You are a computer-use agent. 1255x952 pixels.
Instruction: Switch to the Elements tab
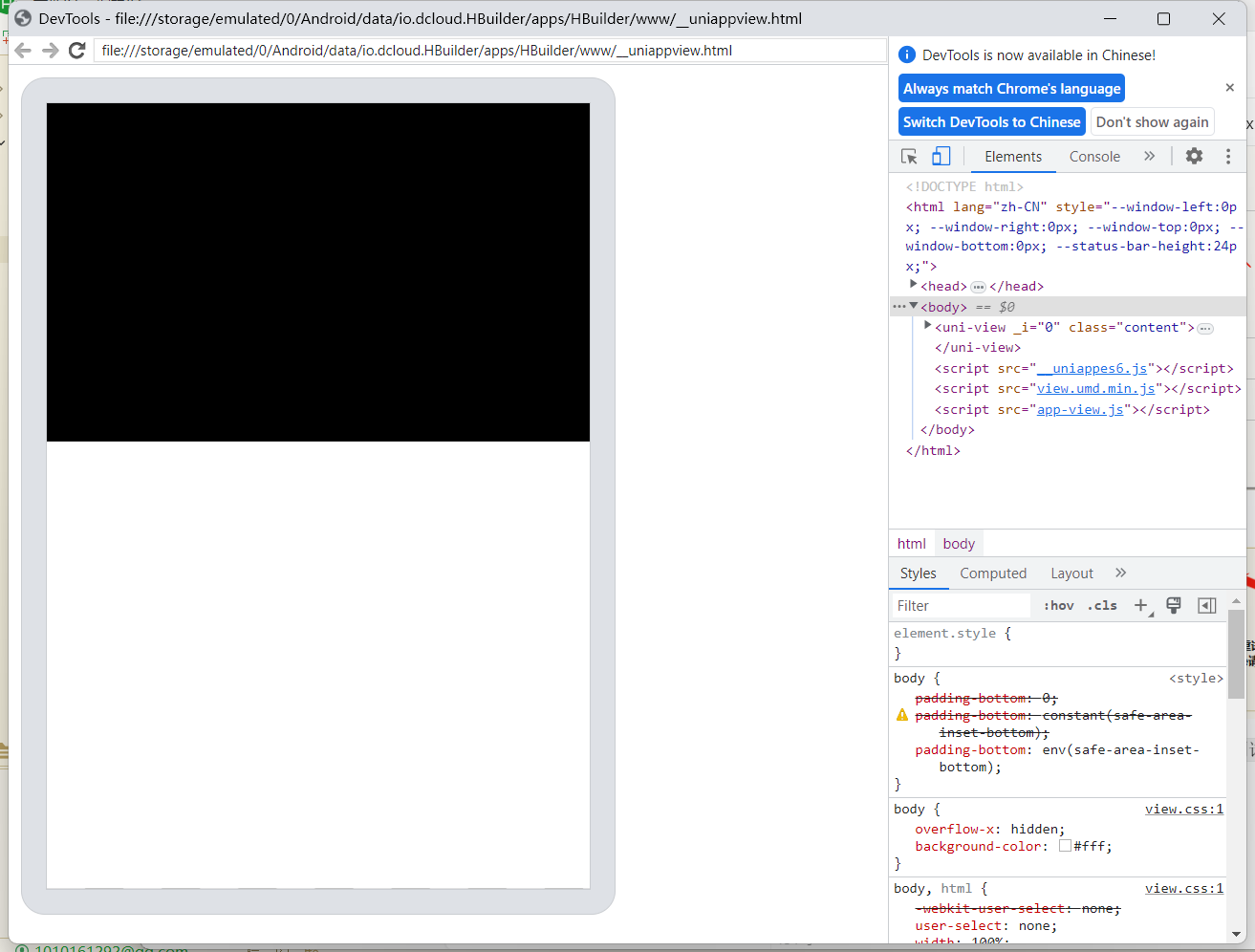pos(1013,157)
